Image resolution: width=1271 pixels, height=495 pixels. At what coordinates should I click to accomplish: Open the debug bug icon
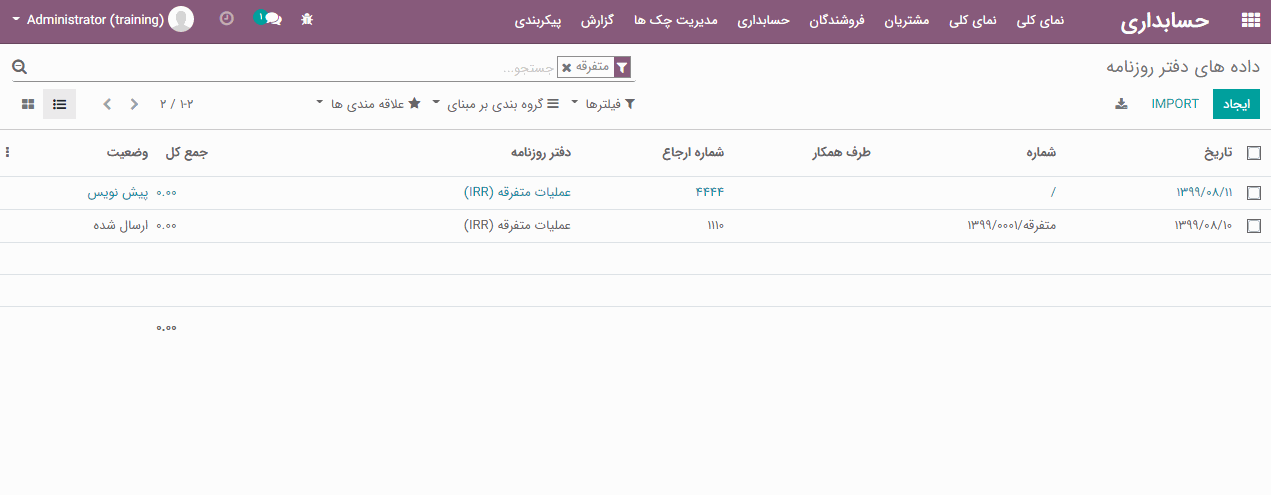pyautogui.click(x=307, y=19)
